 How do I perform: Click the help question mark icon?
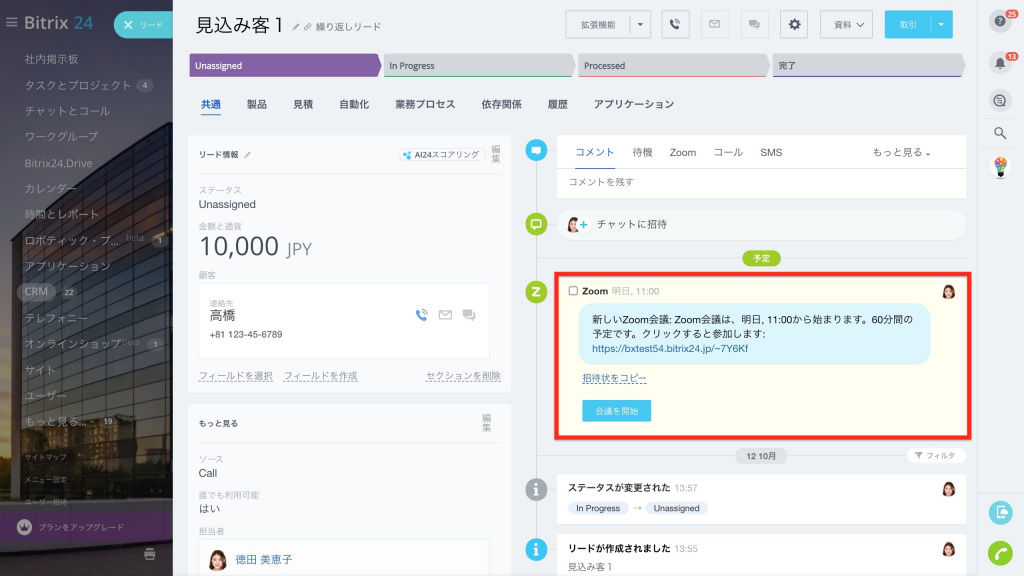[x=1000, y=22]
